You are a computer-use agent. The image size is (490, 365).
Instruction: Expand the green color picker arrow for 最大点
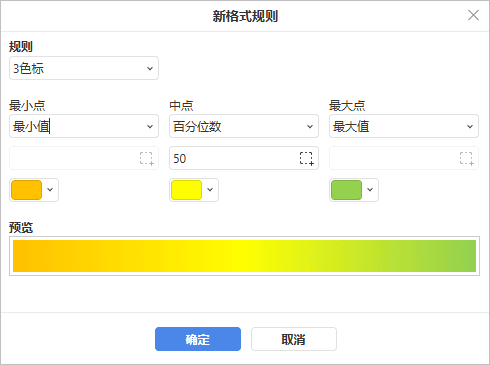(x=370, y=190)
